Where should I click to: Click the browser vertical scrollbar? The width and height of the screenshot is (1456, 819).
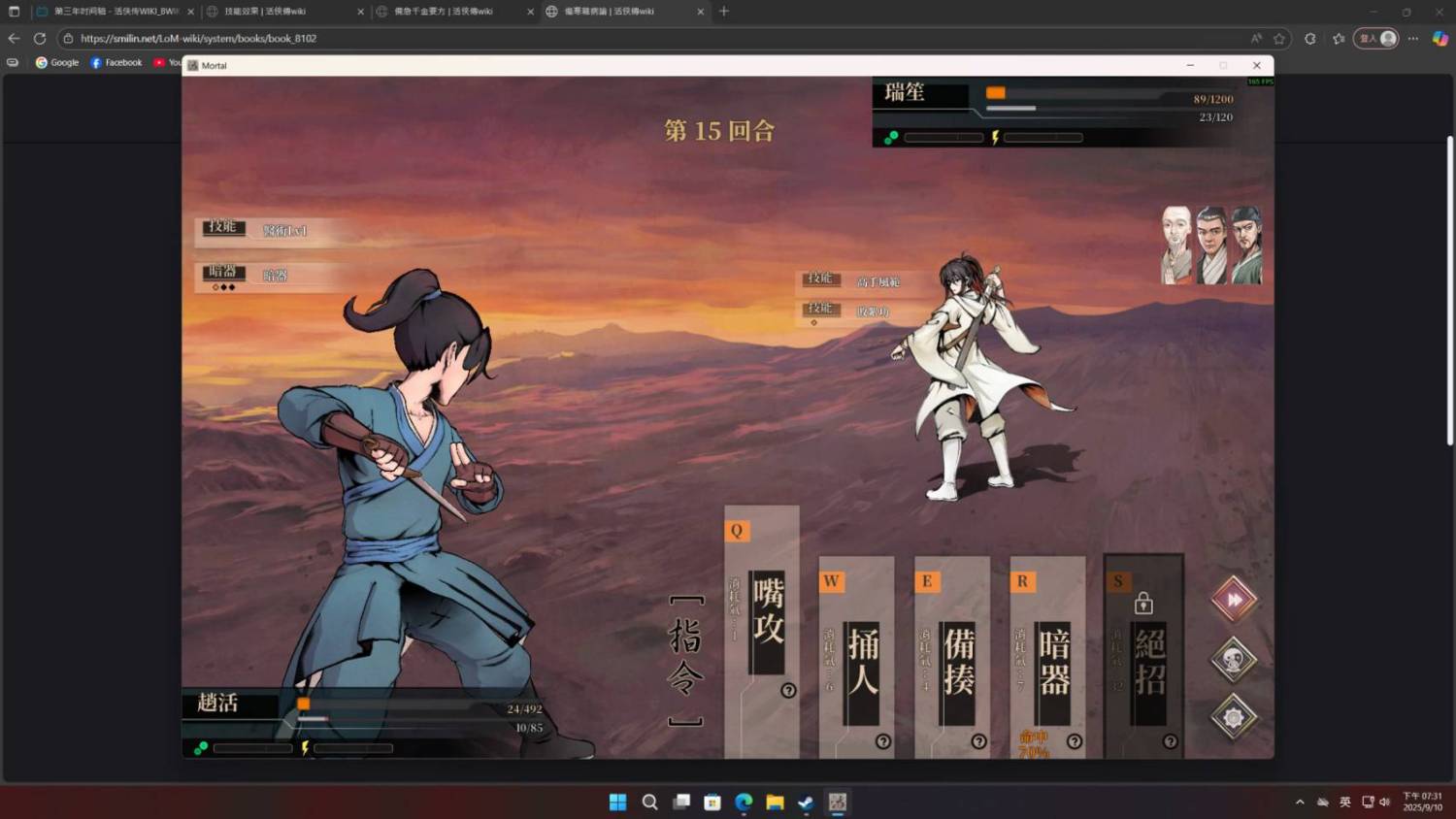pyautogui.click(x=1449, y=291)
